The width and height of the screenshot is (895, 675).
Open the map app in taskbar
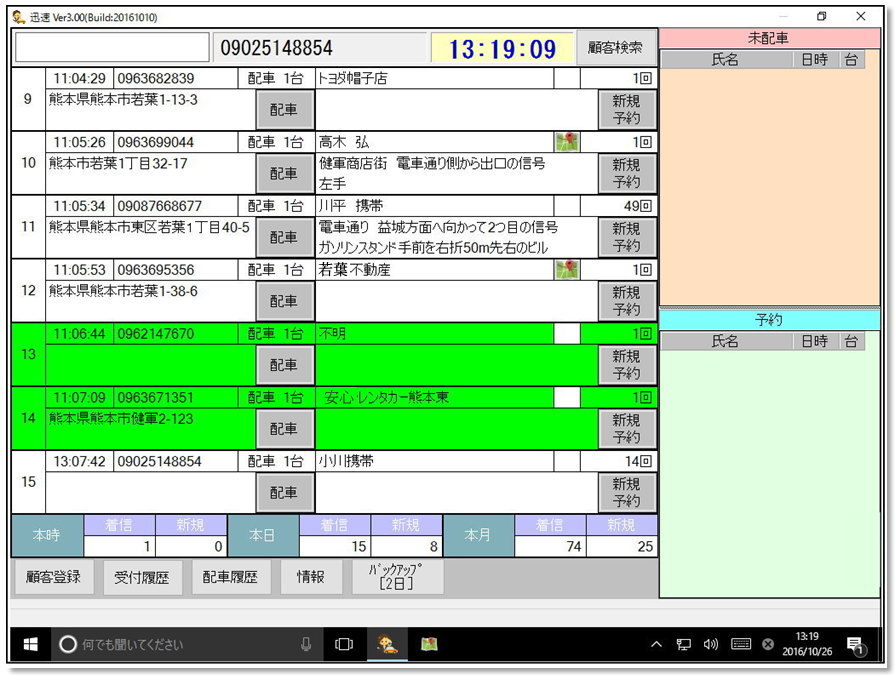429,645
